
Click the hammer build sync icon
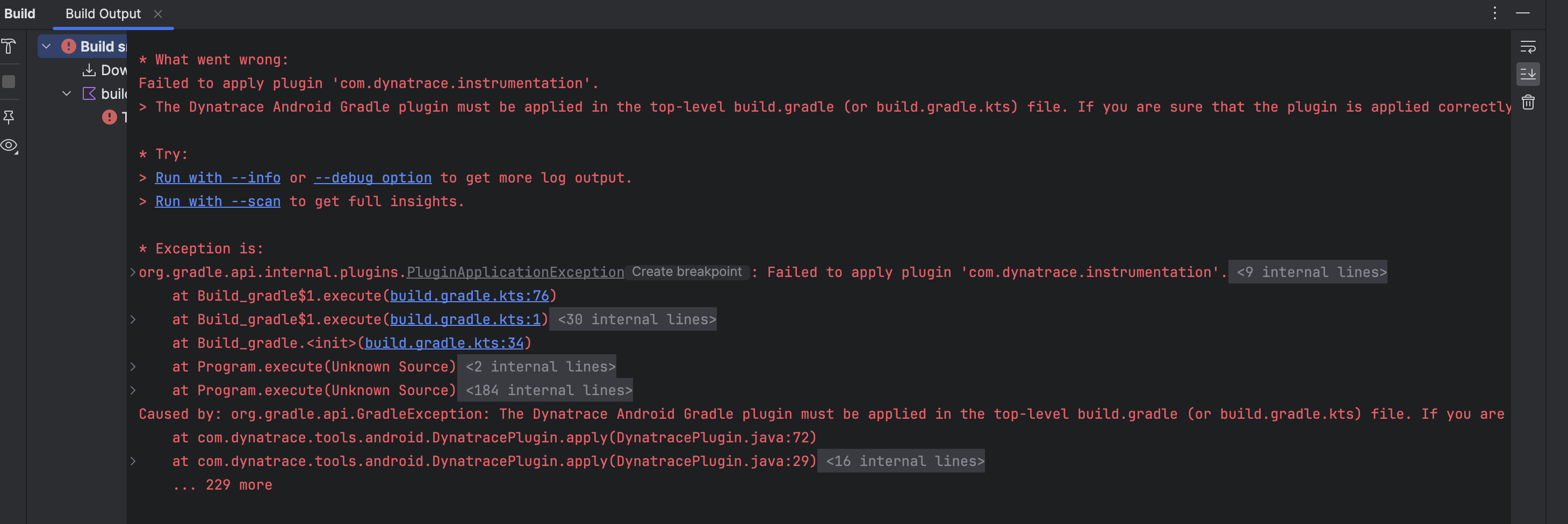pyautogui.click(x=9, y=46)
